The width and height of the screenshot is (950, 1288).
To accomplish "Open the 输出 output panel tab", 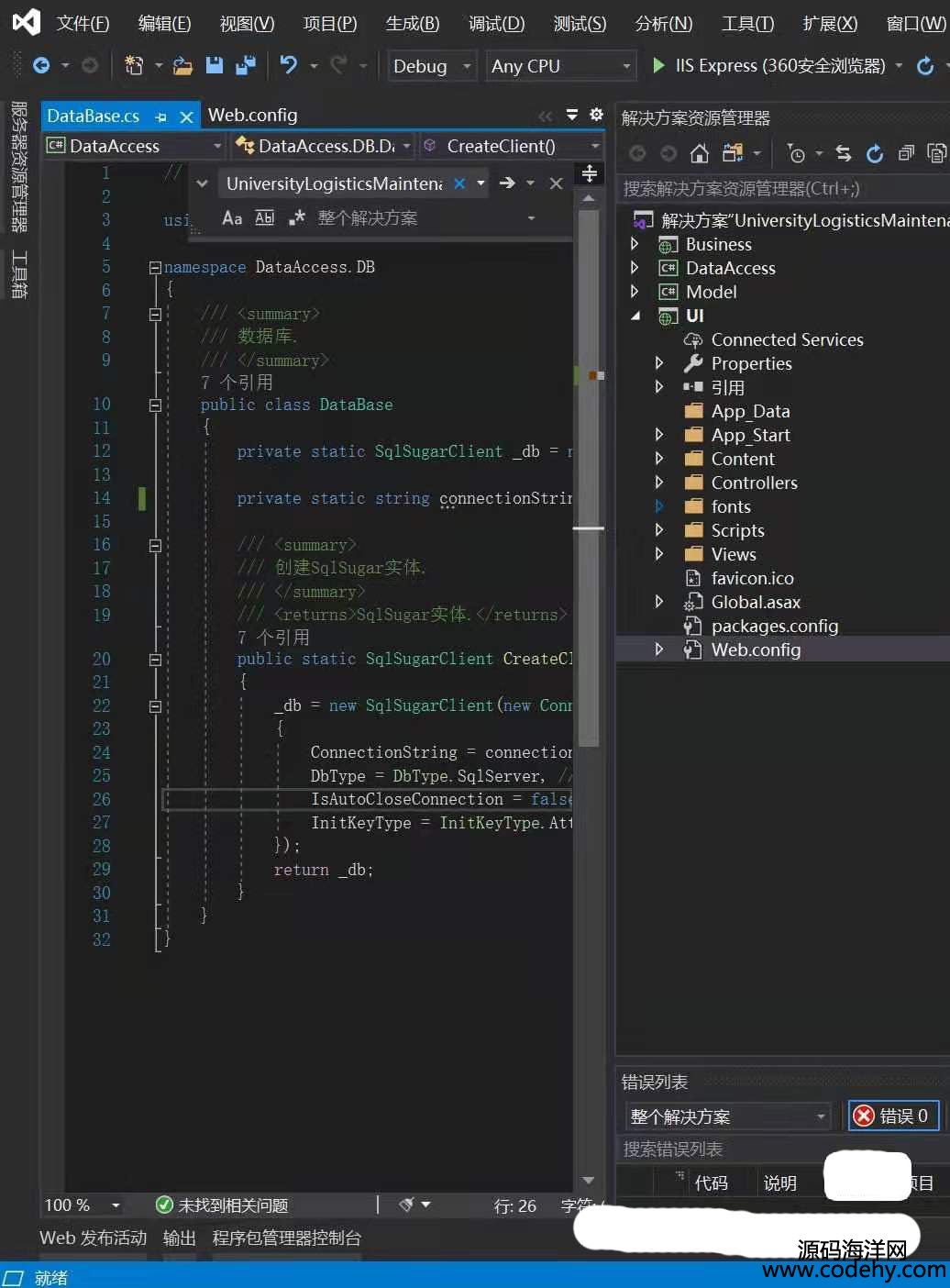I will coord(179,1238).
